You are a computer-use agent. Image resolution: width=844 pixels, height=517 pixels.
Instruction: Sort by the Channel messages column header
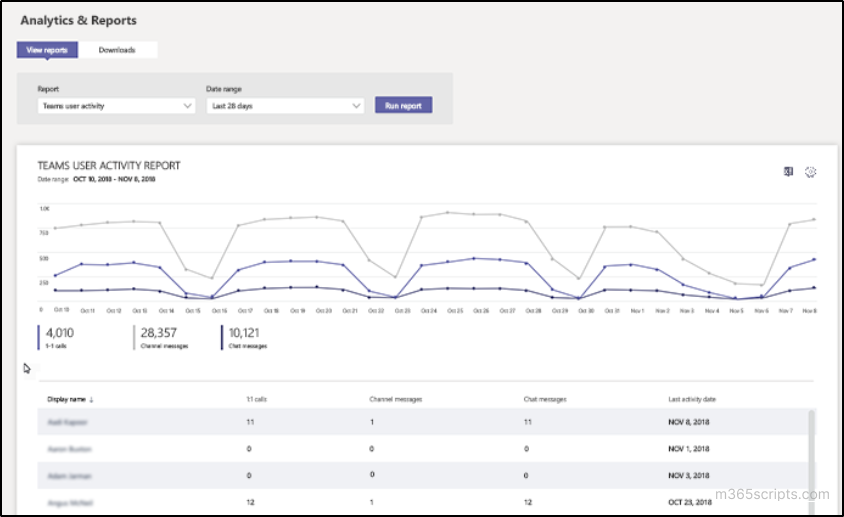tap(396, 399)
